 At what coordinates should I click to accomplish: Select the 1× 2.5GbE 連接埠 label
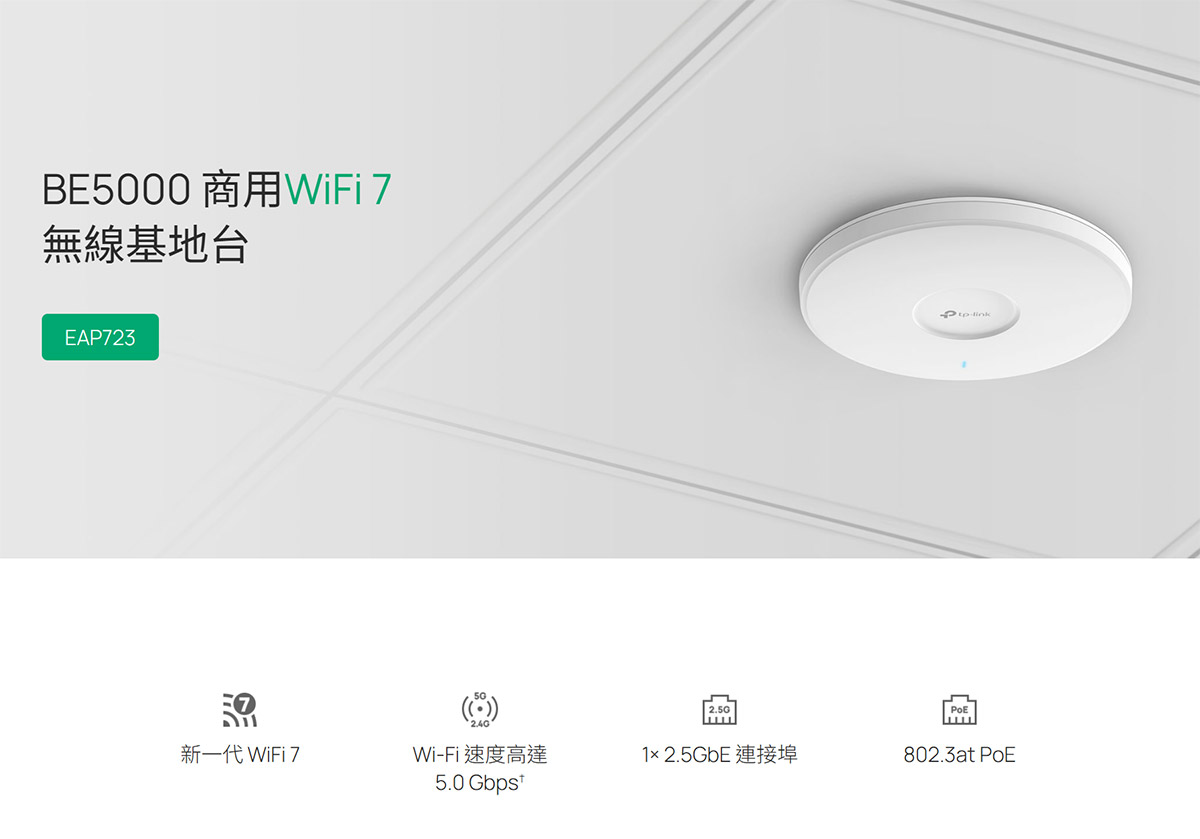pos(720,755)
